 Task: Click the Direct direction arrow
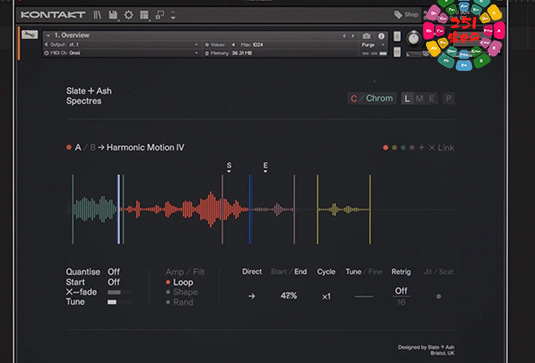[x=252, y=296]
